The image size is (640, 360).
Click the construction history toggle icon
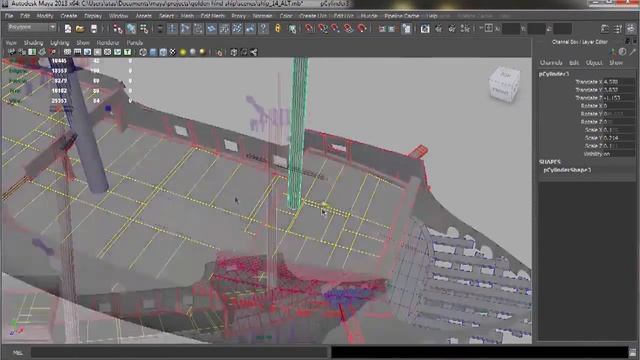click(x=407, y=29)
